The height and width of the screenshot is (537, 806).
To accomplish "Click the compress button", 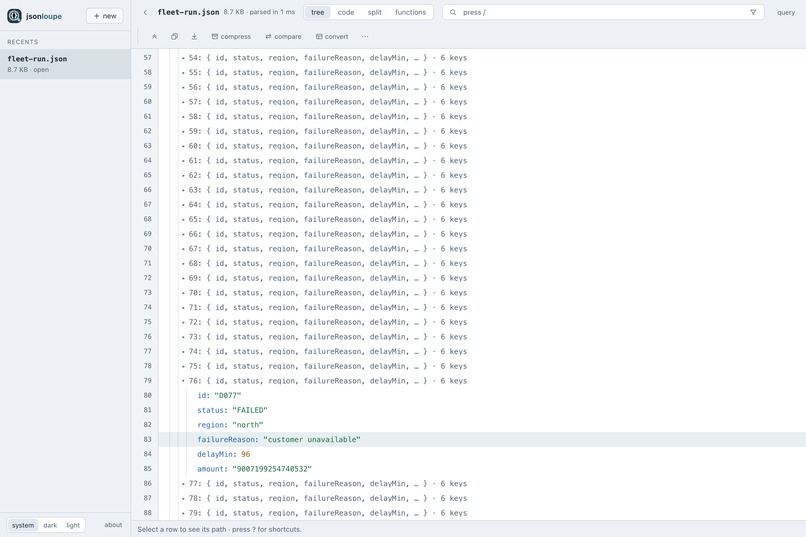I will [x=231, y=36].
